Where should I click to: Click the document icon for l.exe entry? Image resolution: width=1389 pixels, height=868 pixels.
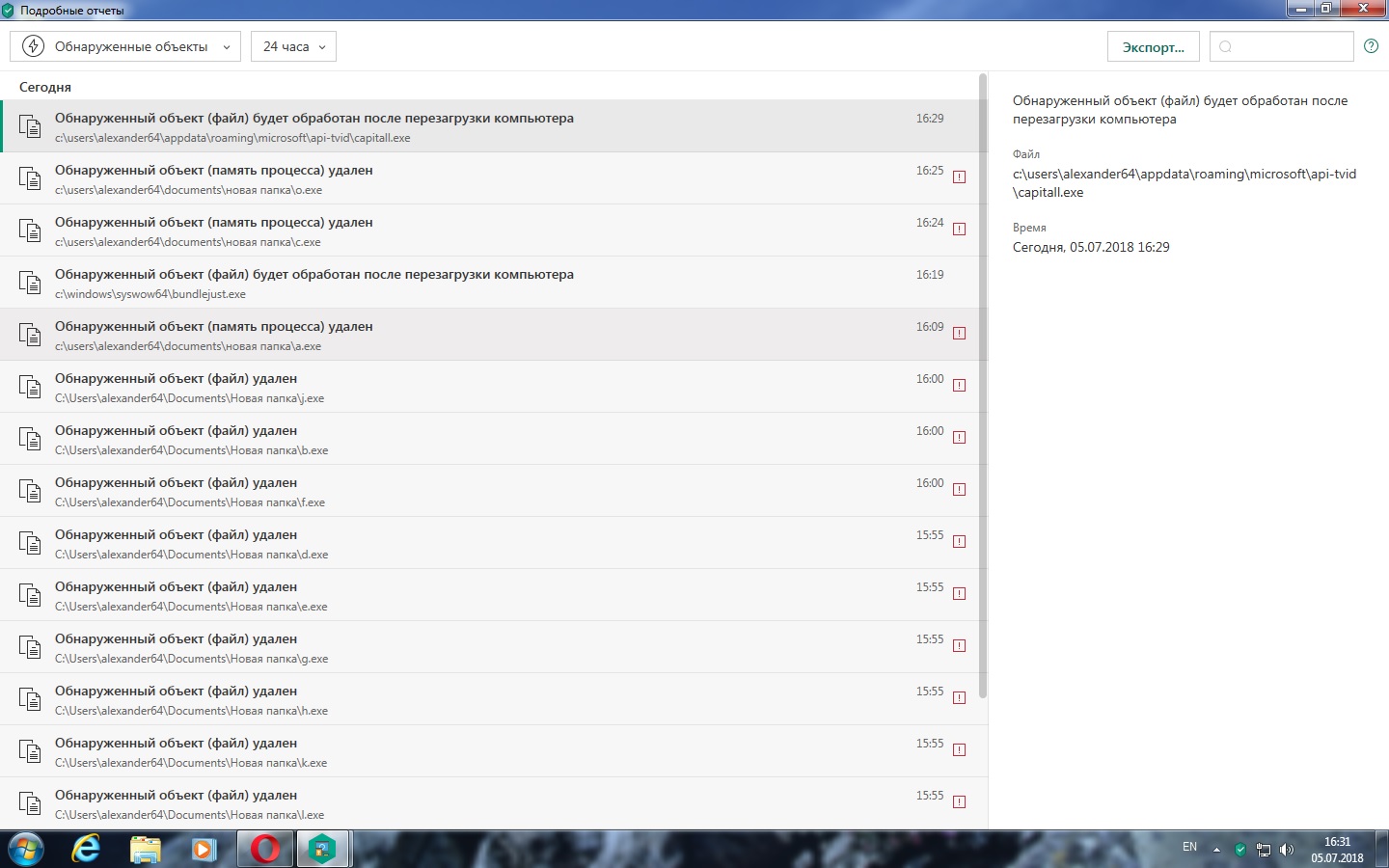(x=30, y=803)
